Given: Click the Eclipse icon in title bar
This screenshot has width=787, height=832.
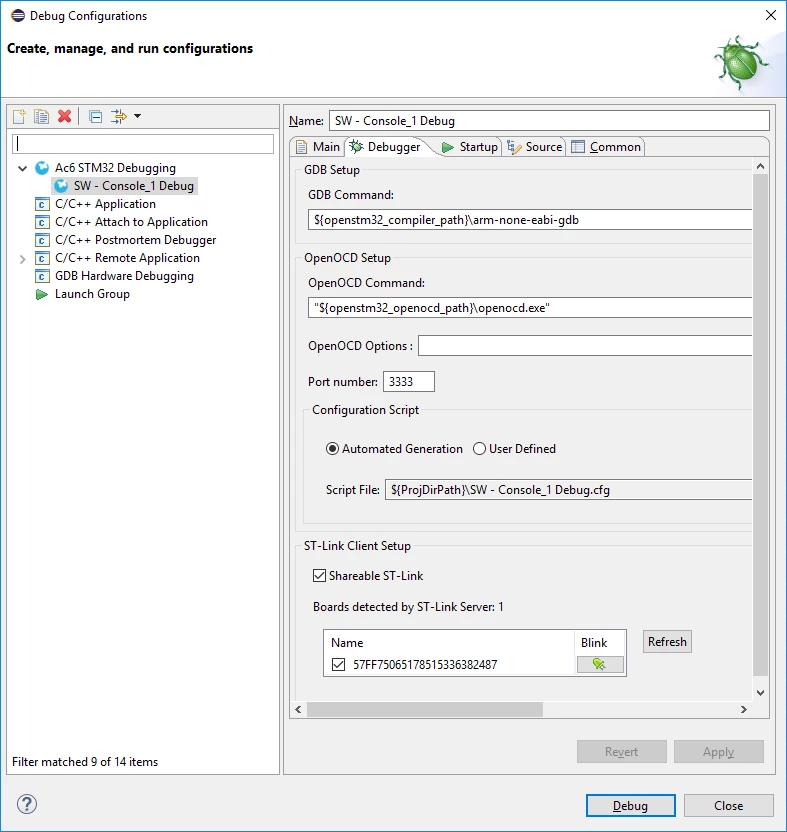Looking at the screenshot, I should 18,15.
